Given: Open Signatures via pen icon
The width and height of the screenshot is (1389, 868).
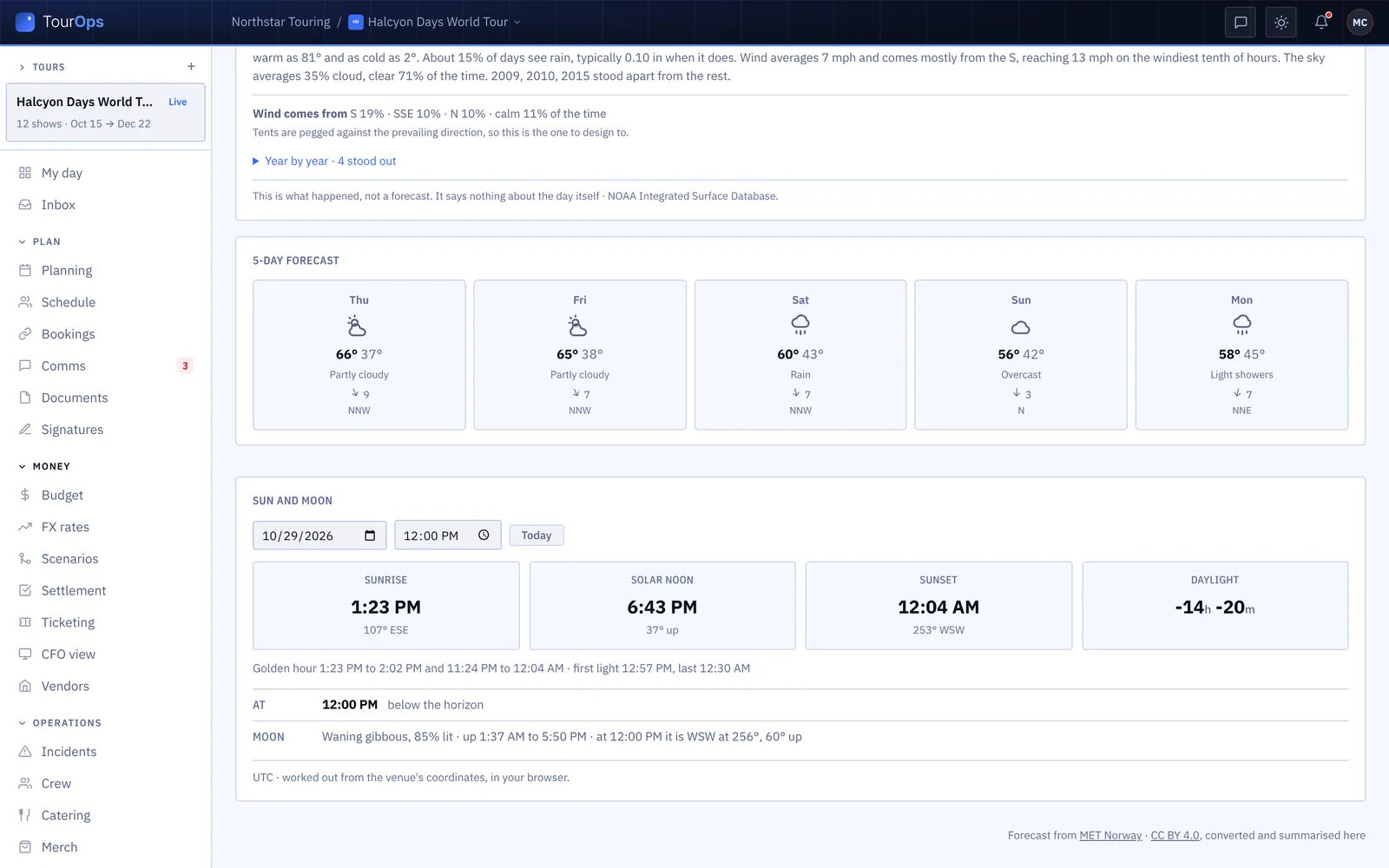Looking at the screenshot, I should (x=25, y=430).
